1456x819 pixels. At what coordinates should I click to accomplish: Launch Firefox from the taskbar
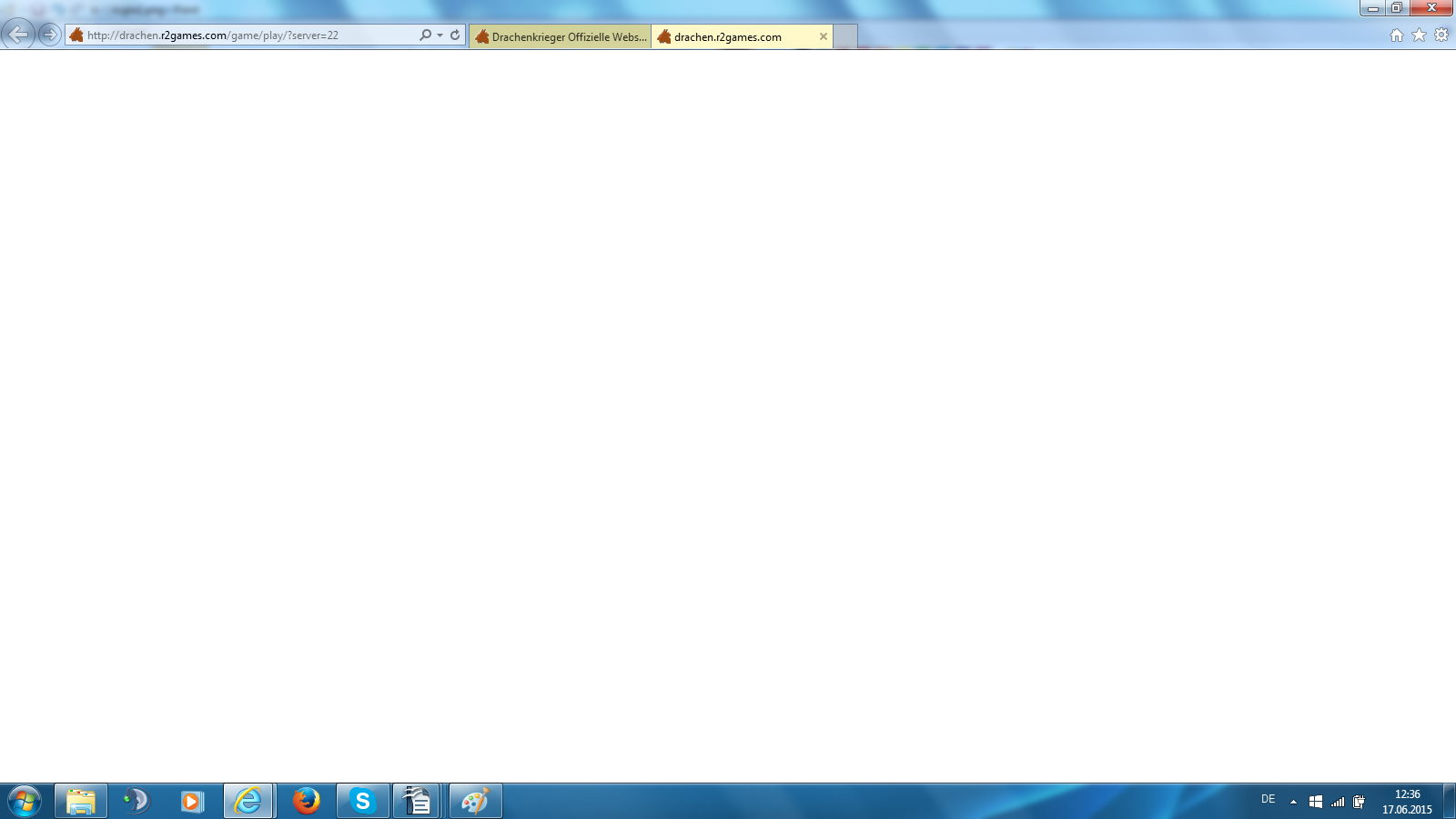click(x=307, y=801)
